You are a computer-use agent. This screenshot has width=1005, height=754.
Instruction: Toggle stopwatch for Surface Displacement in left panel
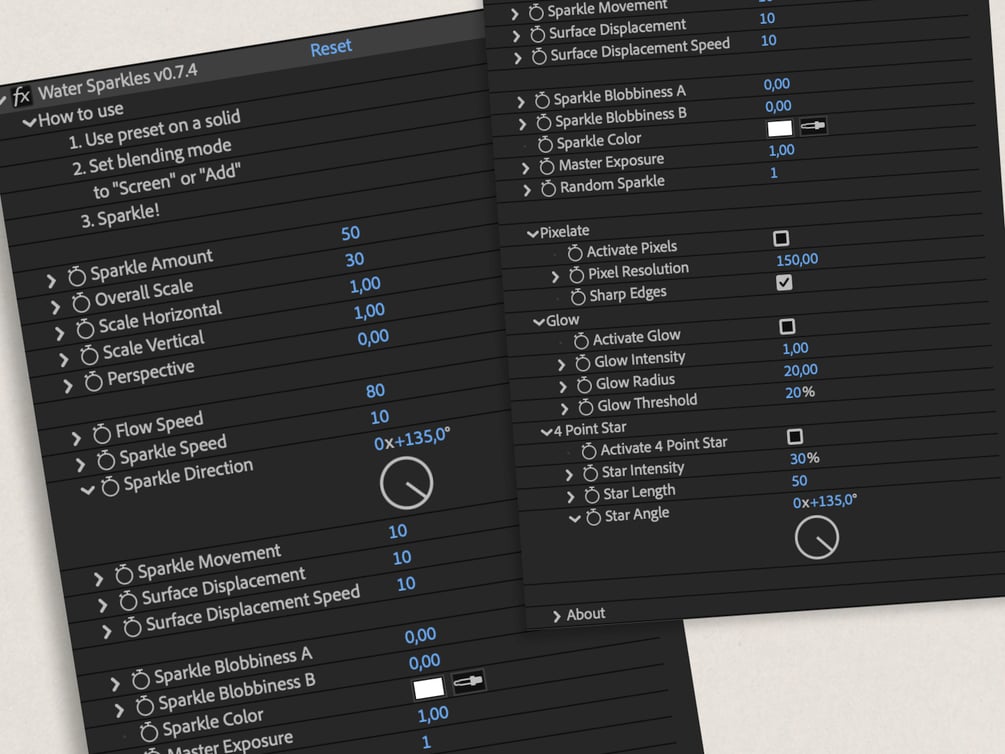coord(128,600)
